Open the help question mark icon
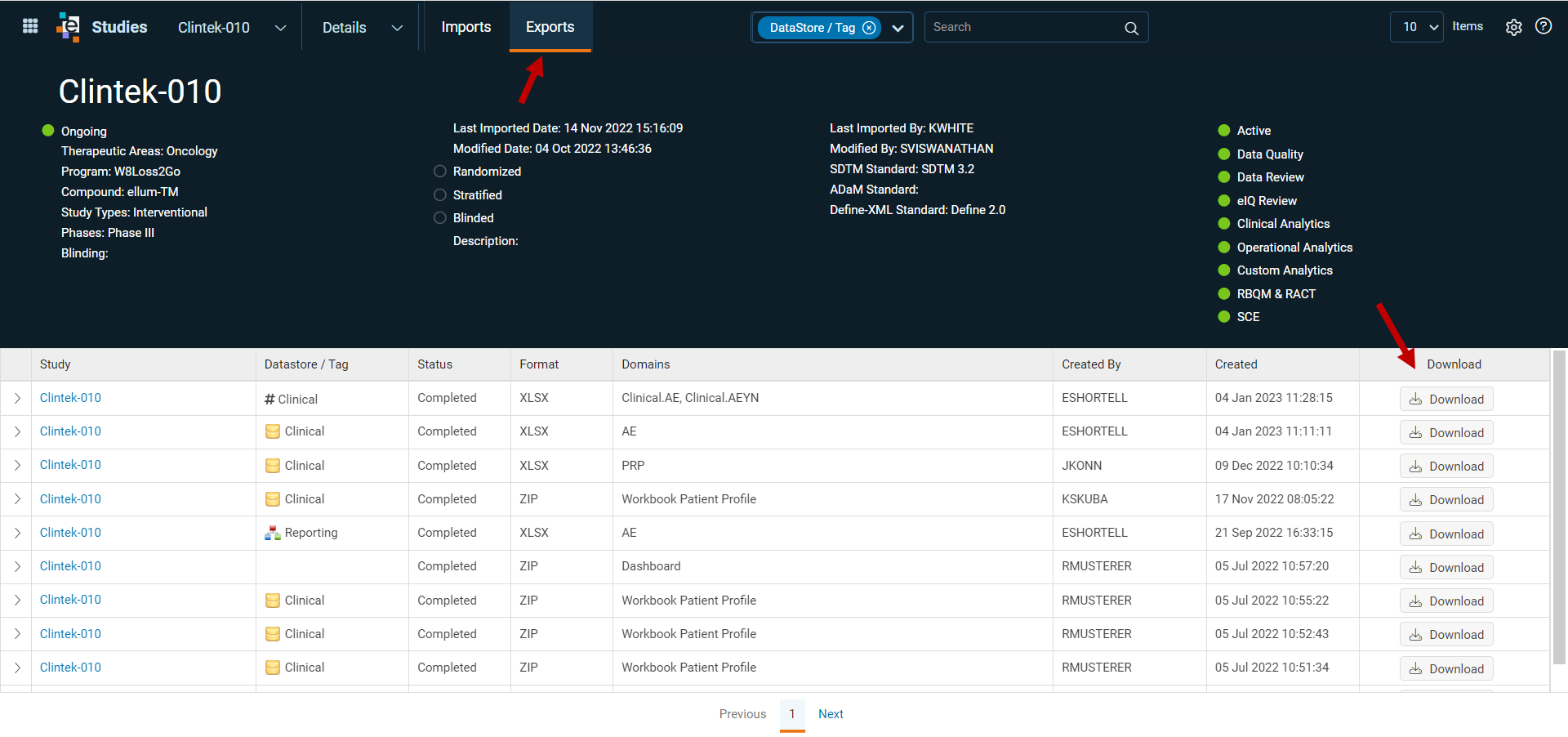The height and width of the screenshot is (737, 1568). click(x=1543, y=26)
